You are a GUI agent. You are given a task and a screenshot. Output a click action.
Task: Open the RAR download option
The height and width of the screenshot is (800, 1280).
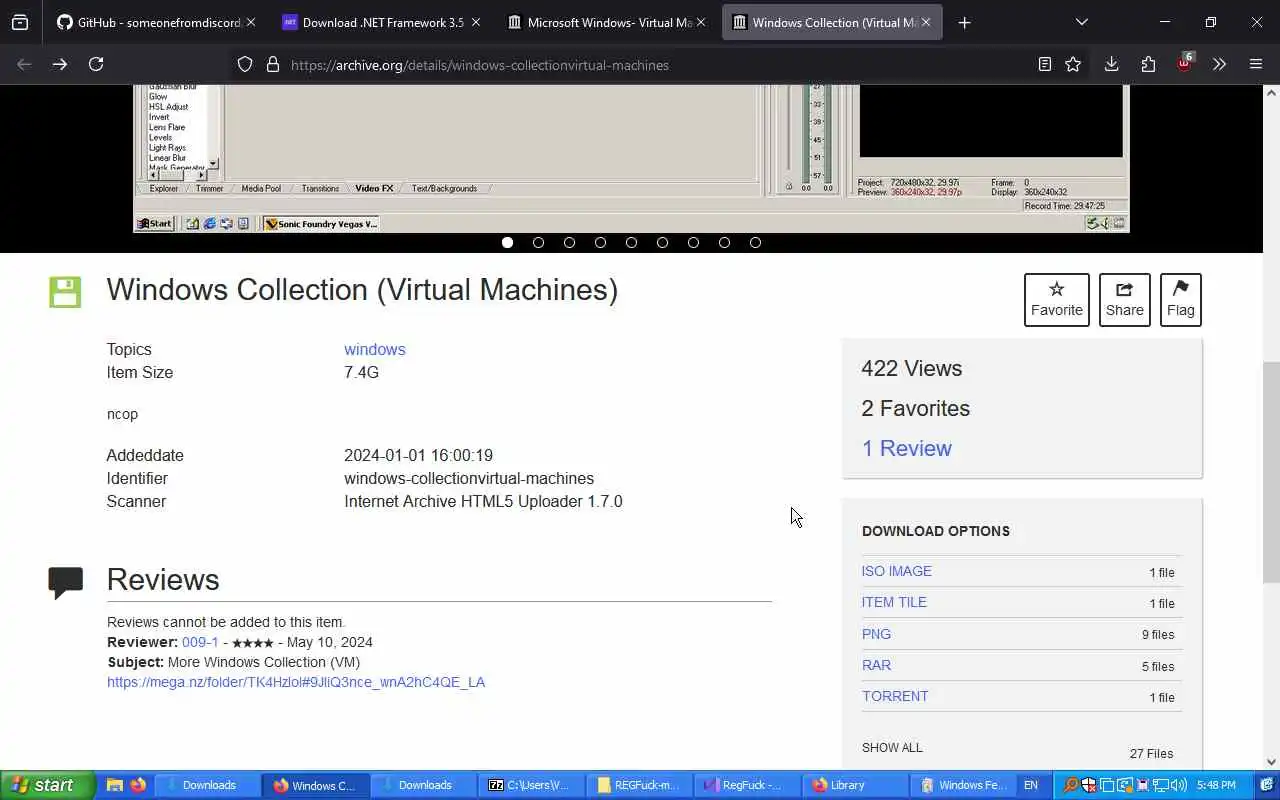tap(876, 665)
